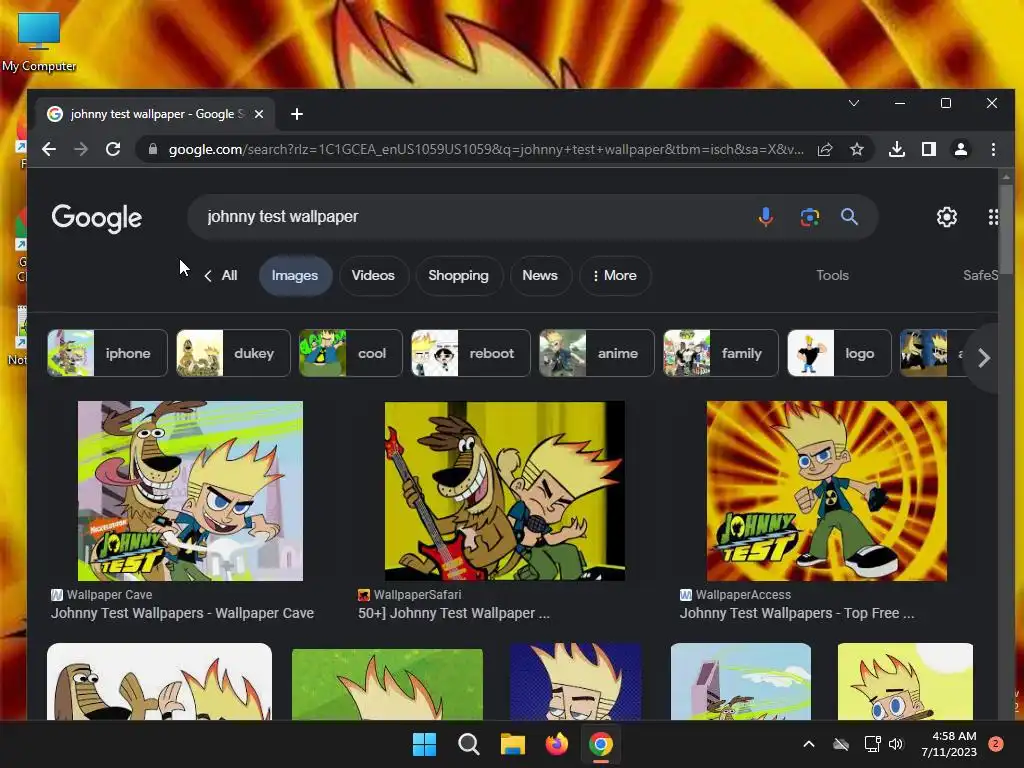1024x768 pixels.
Task: Reload the Google search page
Action: (x=113, y=150)
